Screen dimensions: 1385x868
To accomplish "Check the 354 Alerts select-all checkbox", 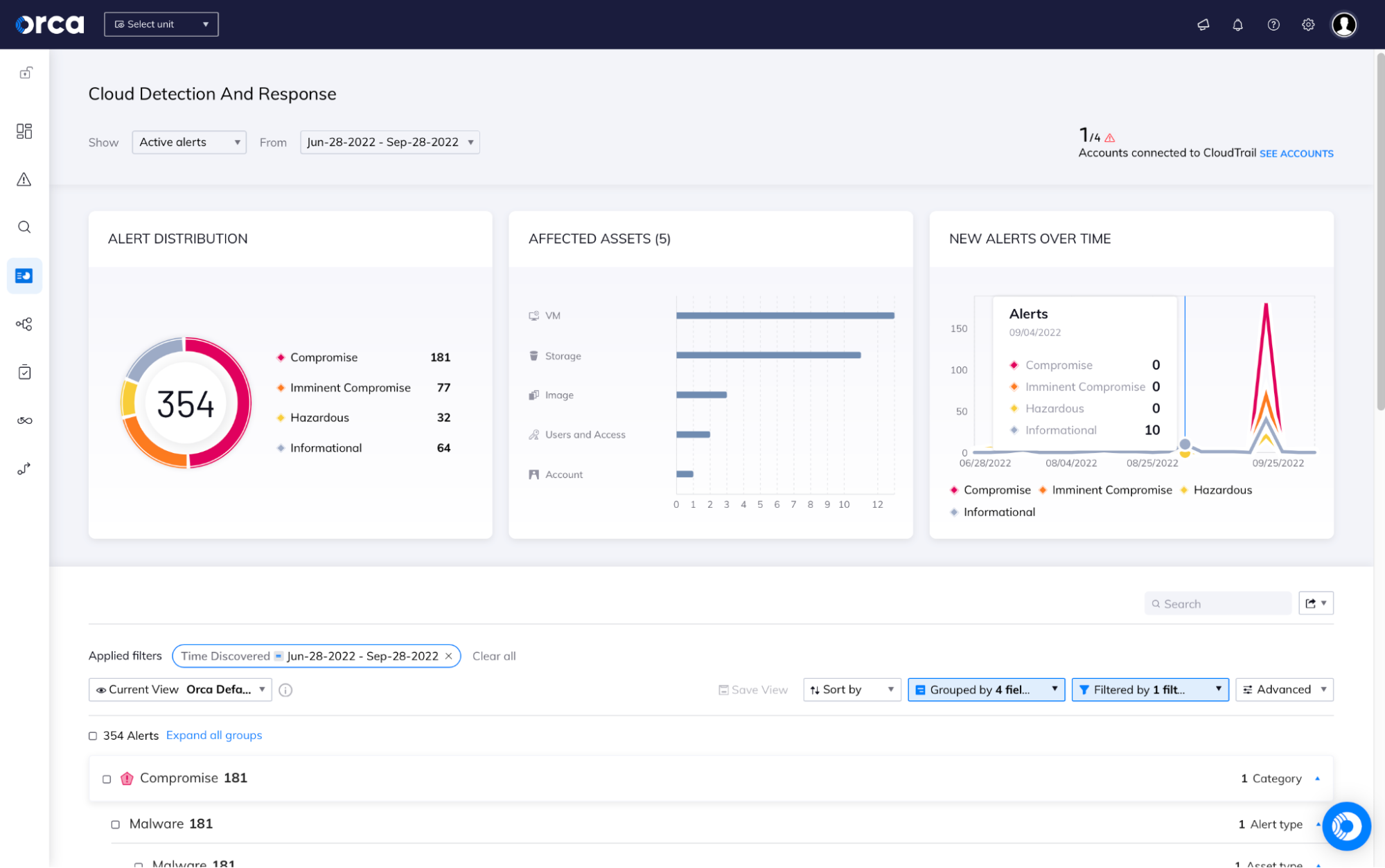I will click(93, 736).
